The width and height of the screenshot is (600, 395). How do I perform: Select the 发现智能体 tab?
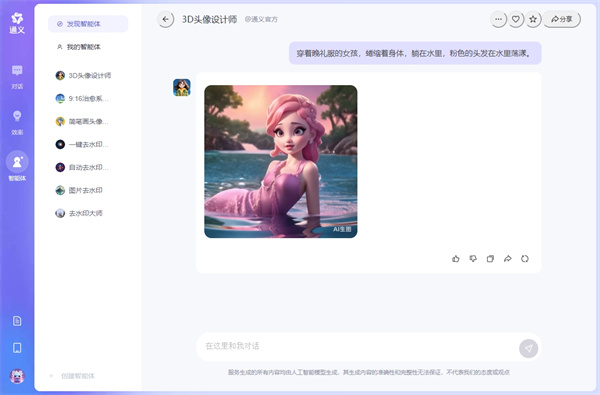click(88, 24)
